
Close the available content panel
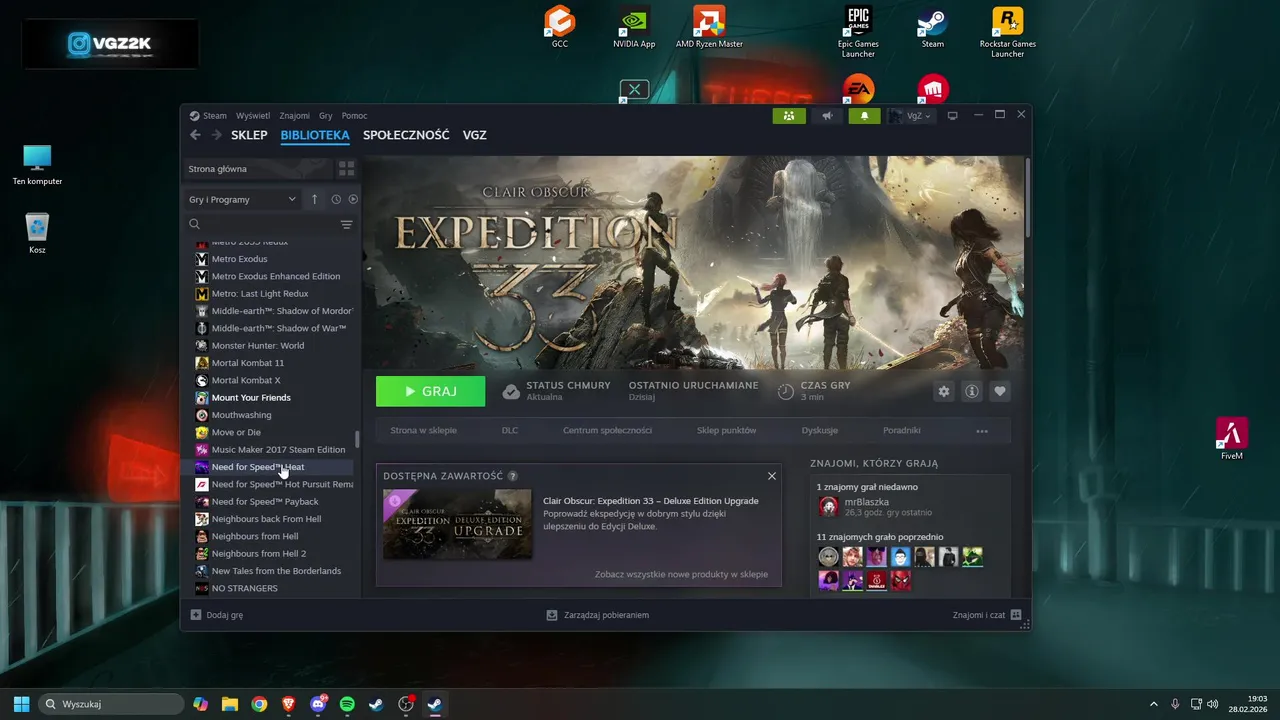[772, 476]
